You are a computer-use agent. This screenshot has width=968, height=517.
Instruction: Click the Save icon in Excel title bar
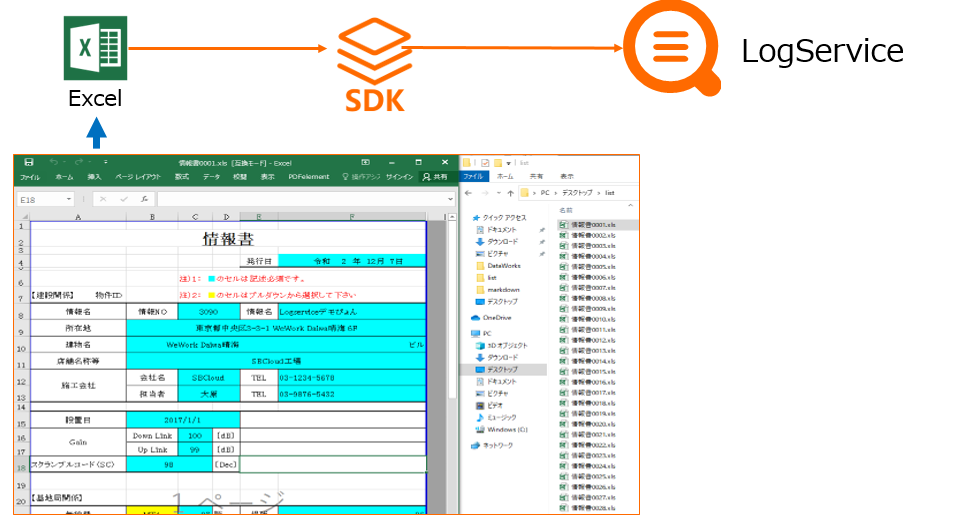pos(28,162)
